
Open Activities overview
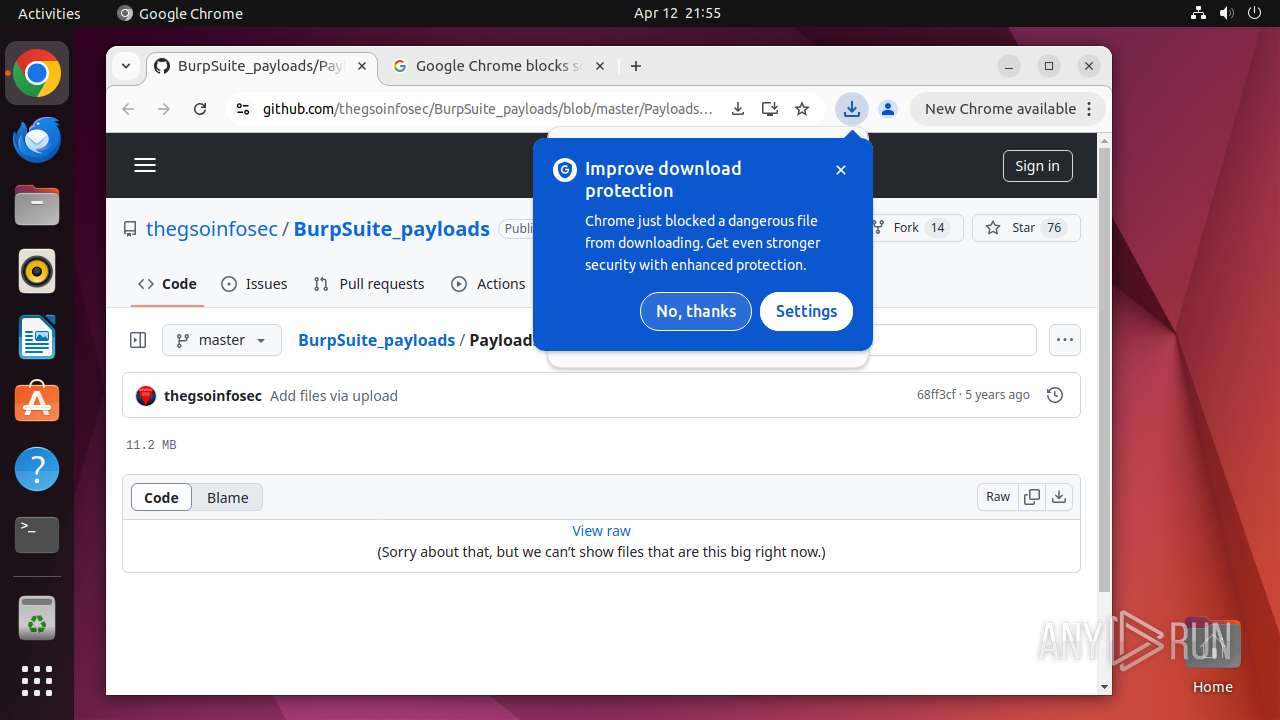[x=49, y=13]
